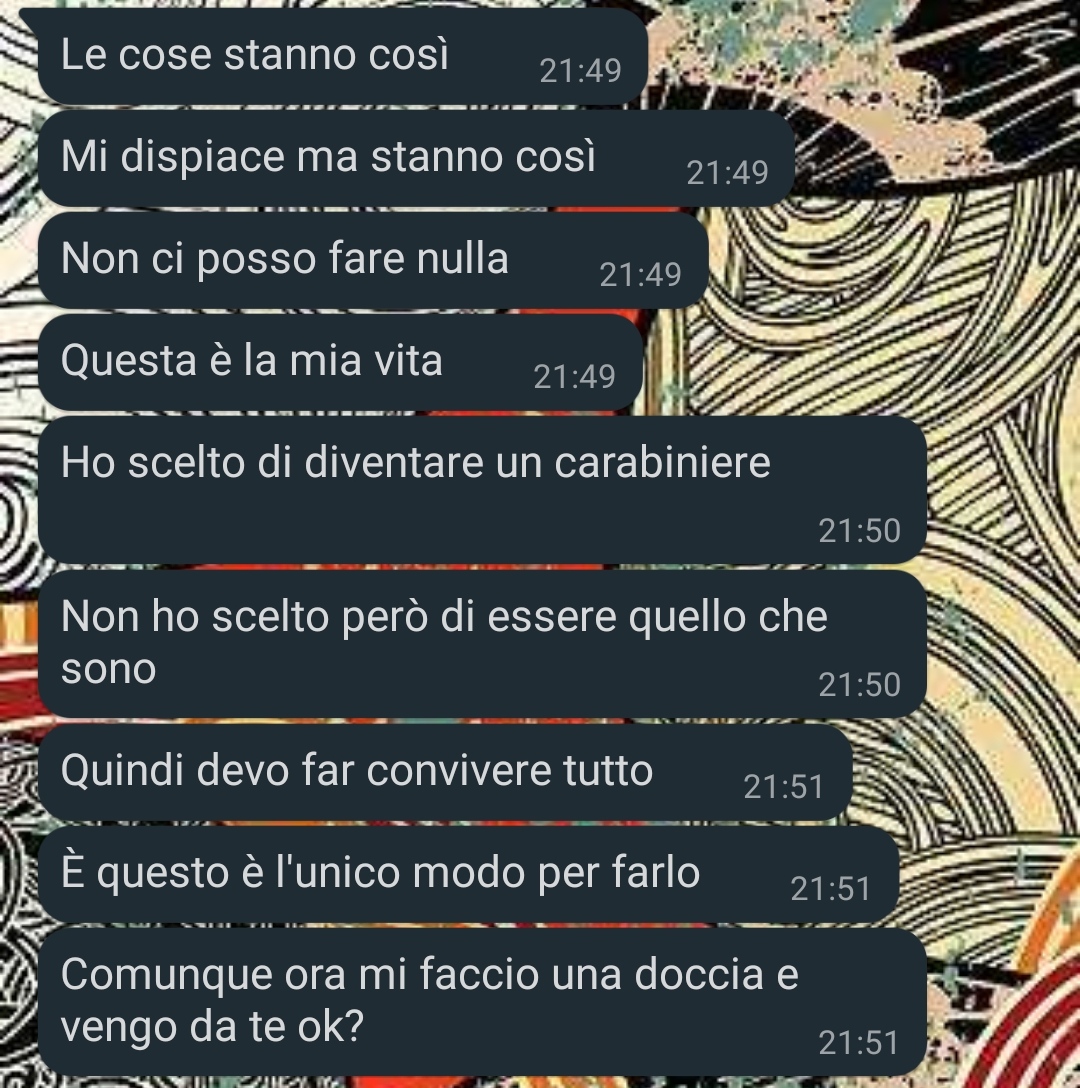Select the message "Mi dispiace ma stanno così"
Screen dimensions: 1080x1088
coord(416,158)
